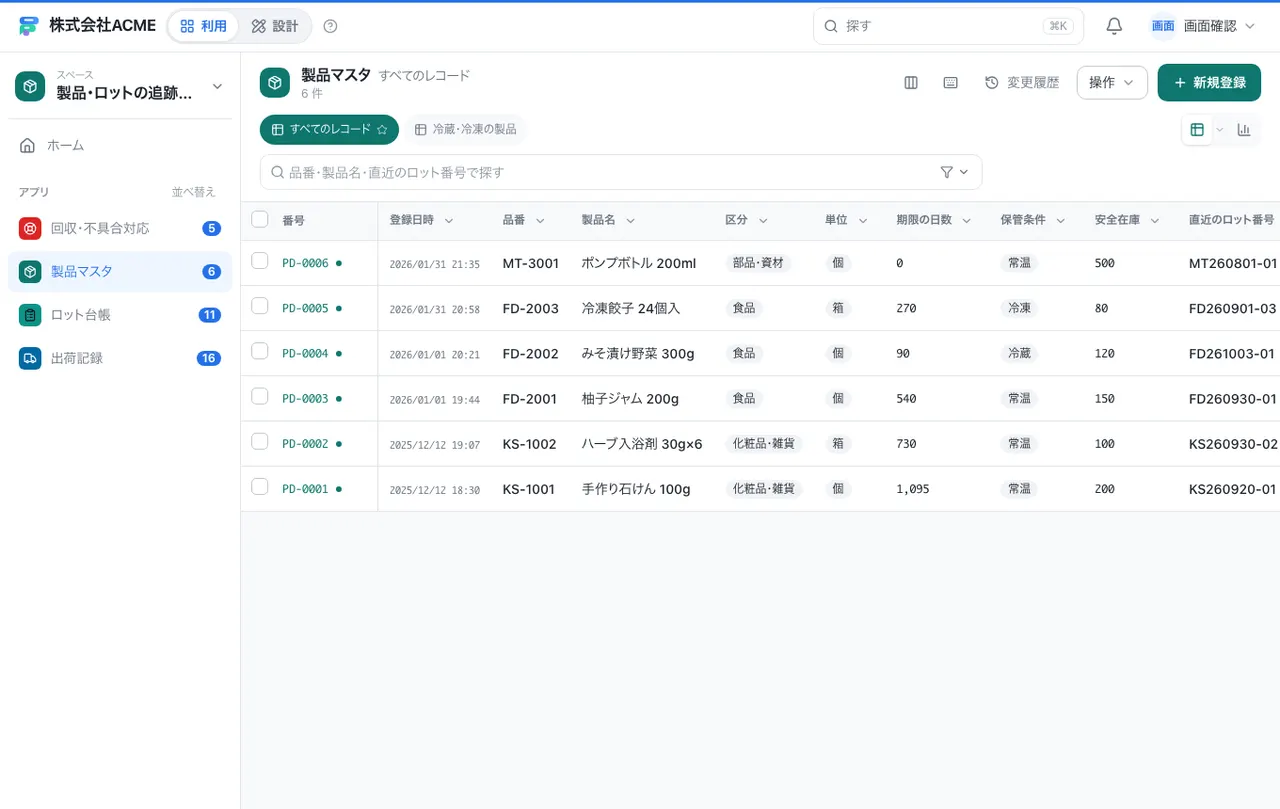The image size is (1280, 809).
Task: Open the 操作 dropdown menu
Action: 1112,83
